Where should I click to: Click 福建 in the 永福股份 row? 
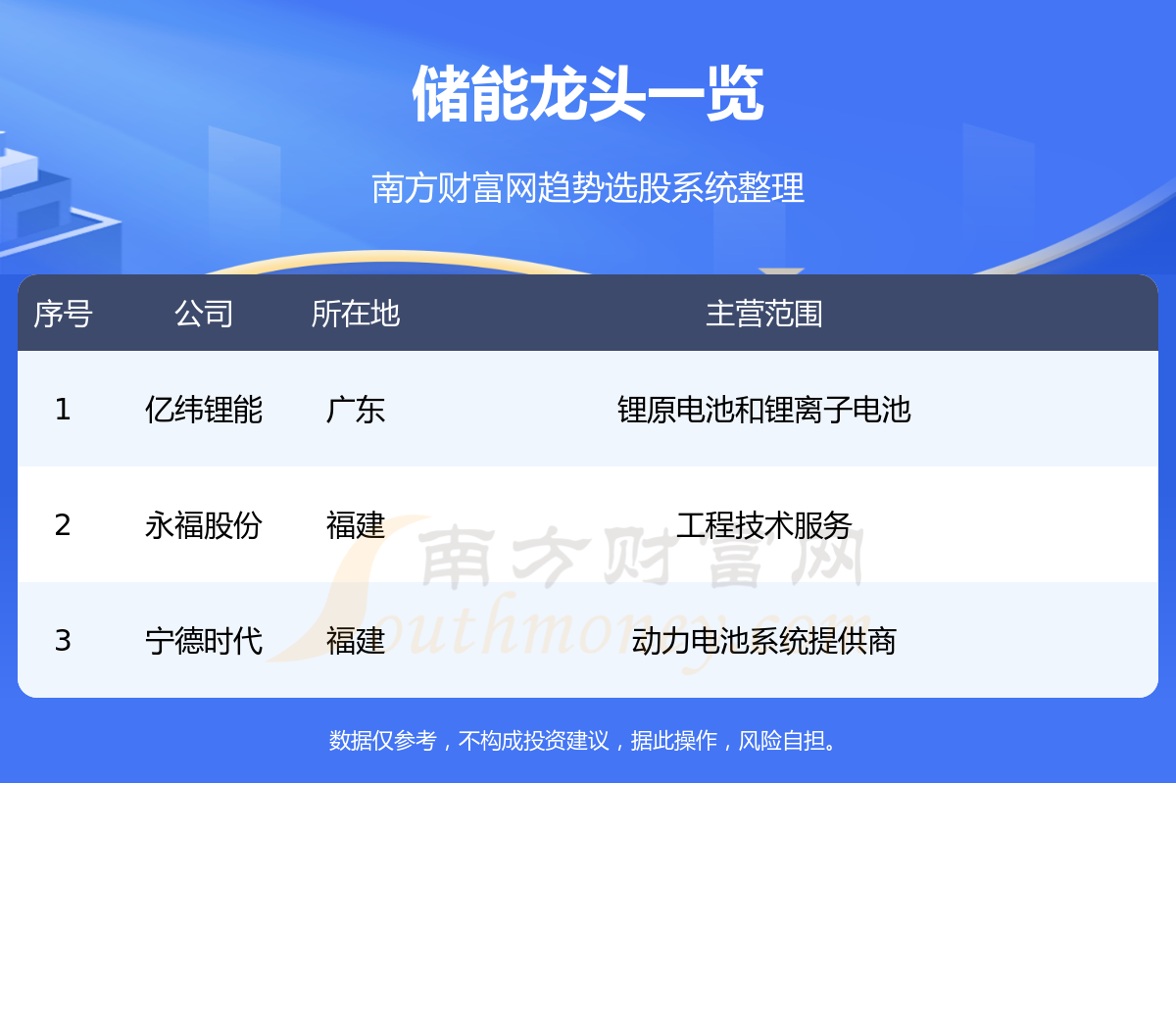pyautogui.click(x=355, y=525)
